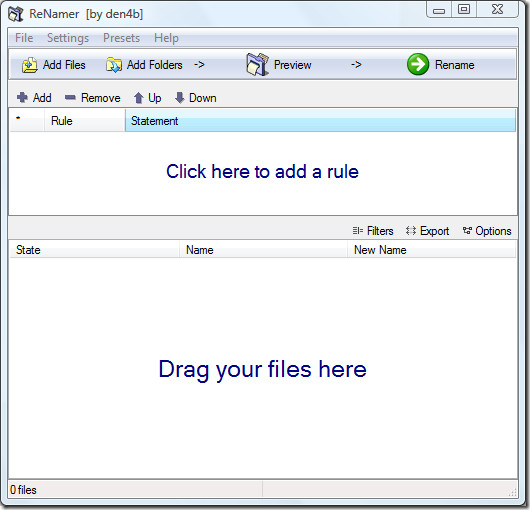Viewport: 530px width, 510px height.
Task: Click the green Rename arrow icon
Action: point(418,64)
